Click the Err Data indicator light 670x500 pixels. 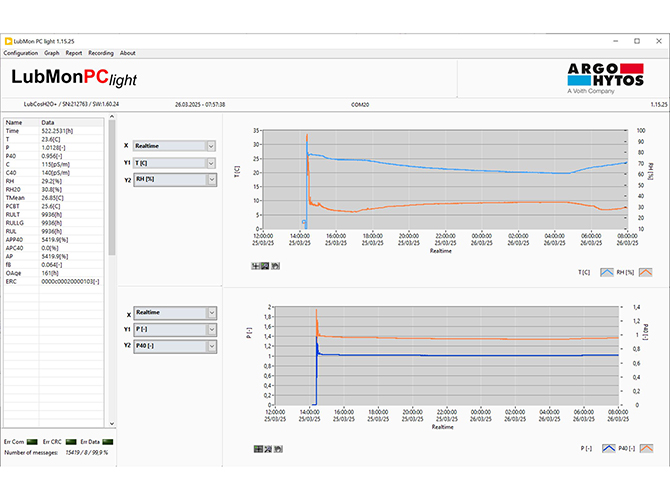(x=103, y=440)
